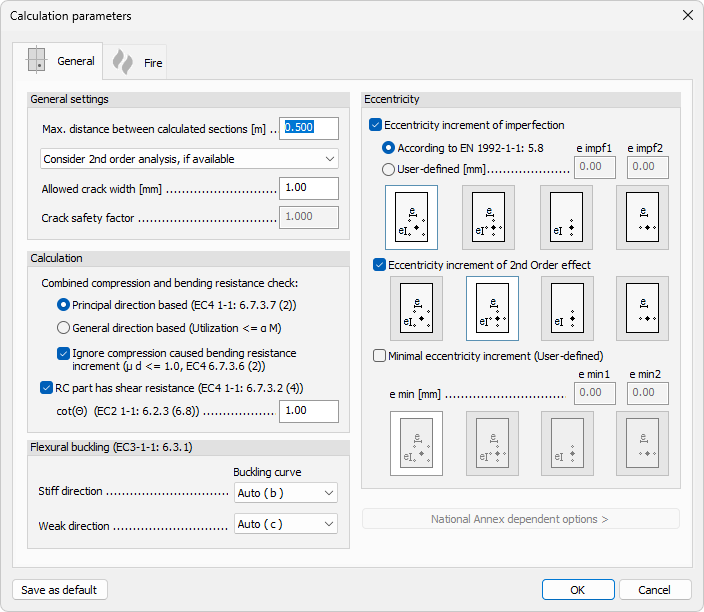This screenshot has width=704, height=612.
Task: Toggle Eccentricity increment of 2nd Order effect
Action: [379, 265]
